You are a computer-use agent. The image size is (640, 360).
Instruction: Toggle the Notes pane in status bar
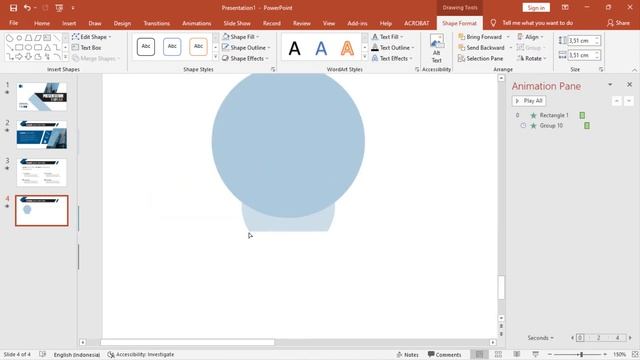(407, 355)
